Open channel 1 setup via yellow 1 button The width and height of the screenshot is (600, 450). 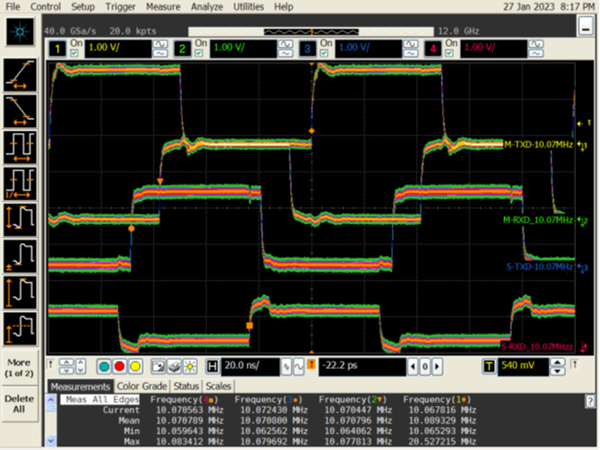click(x=57, y=49)
